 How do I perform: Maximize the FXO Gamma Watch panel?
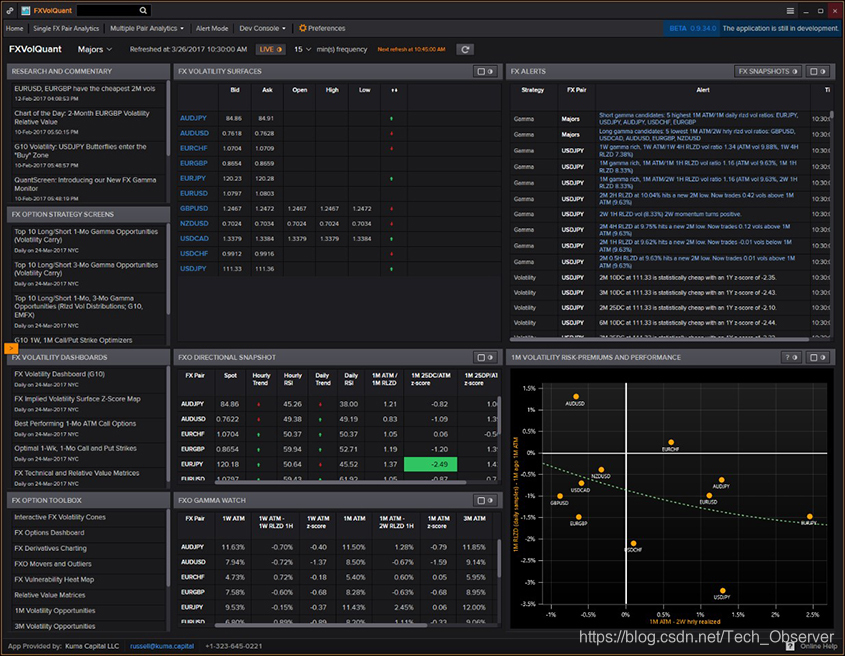point(481,501)
